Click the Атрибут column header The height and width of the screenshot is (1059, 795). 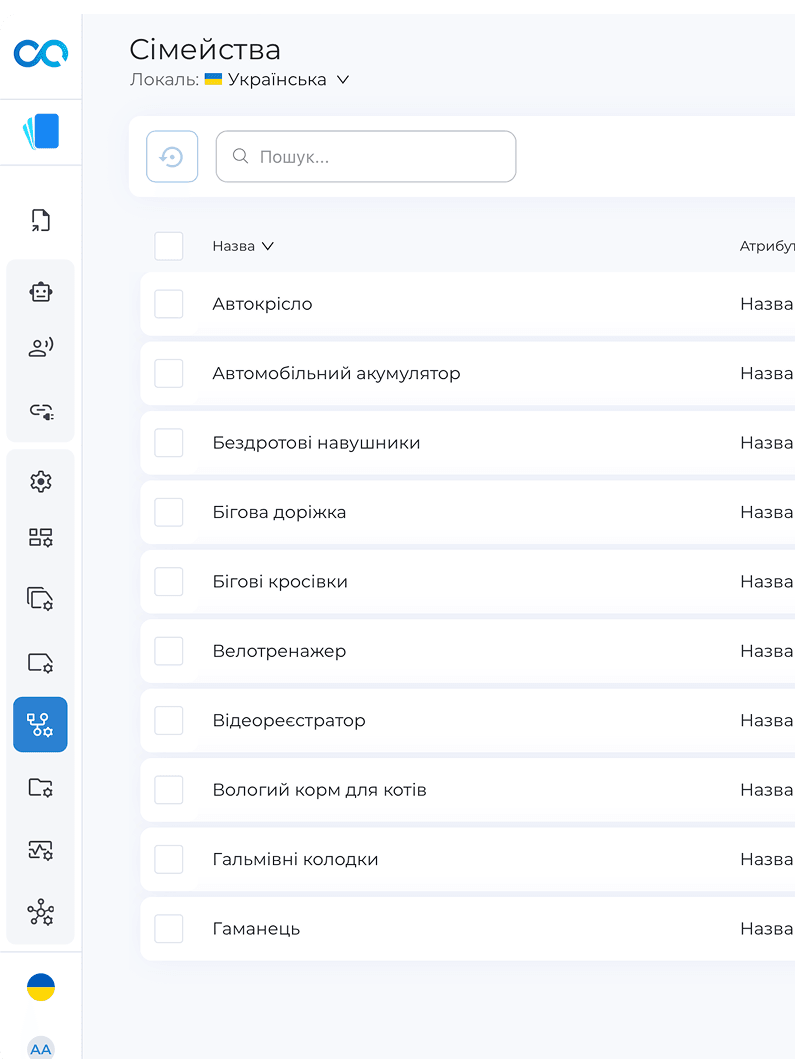[x=767, y=246]
